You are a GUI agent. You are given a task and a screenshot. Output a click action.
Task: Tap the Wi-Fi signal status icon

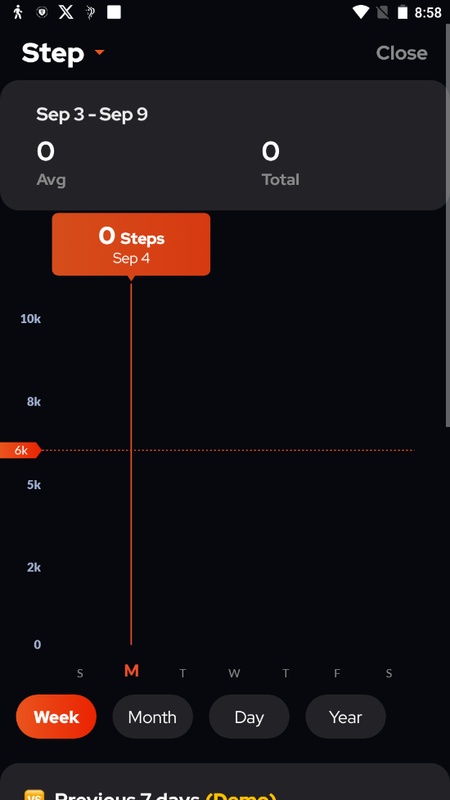click(x=361, y=12)
